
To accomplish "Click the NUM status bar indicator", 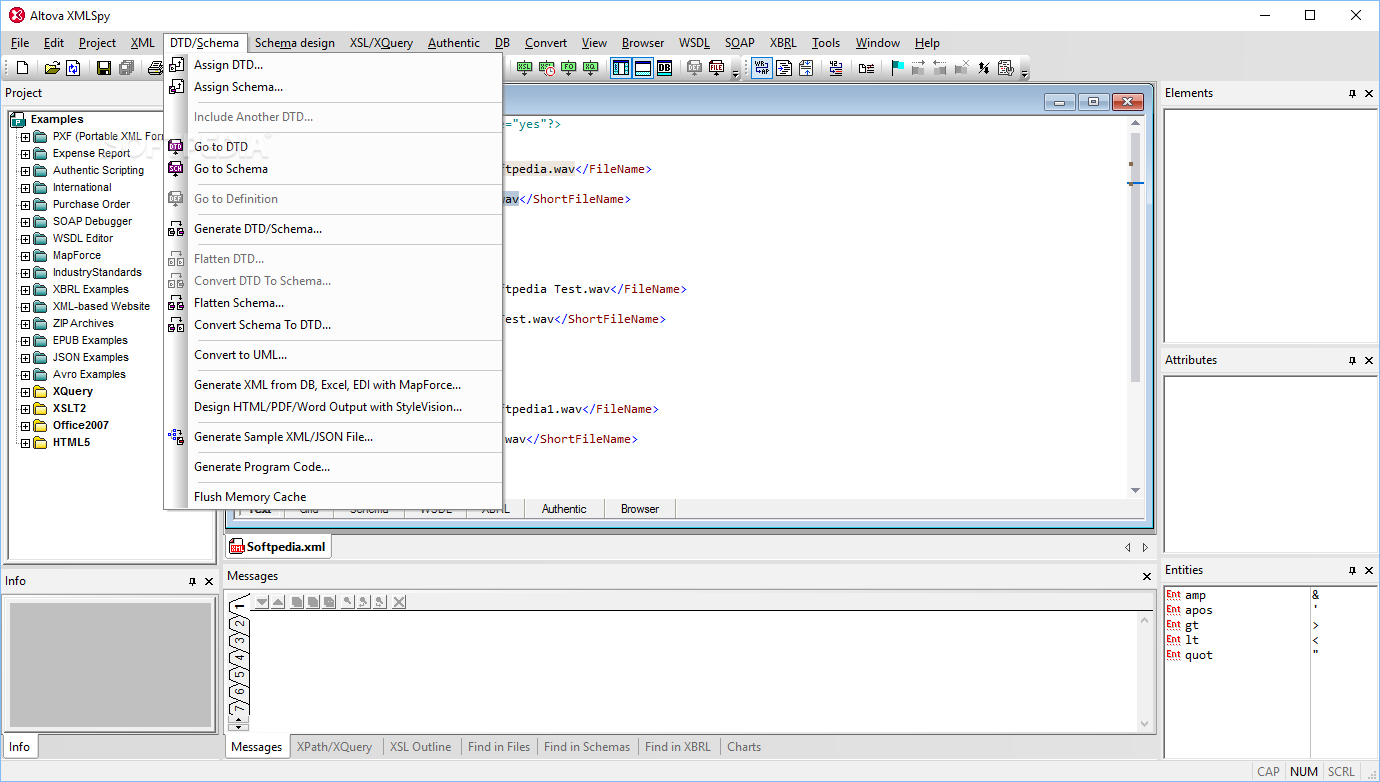I will point(1304,772).
